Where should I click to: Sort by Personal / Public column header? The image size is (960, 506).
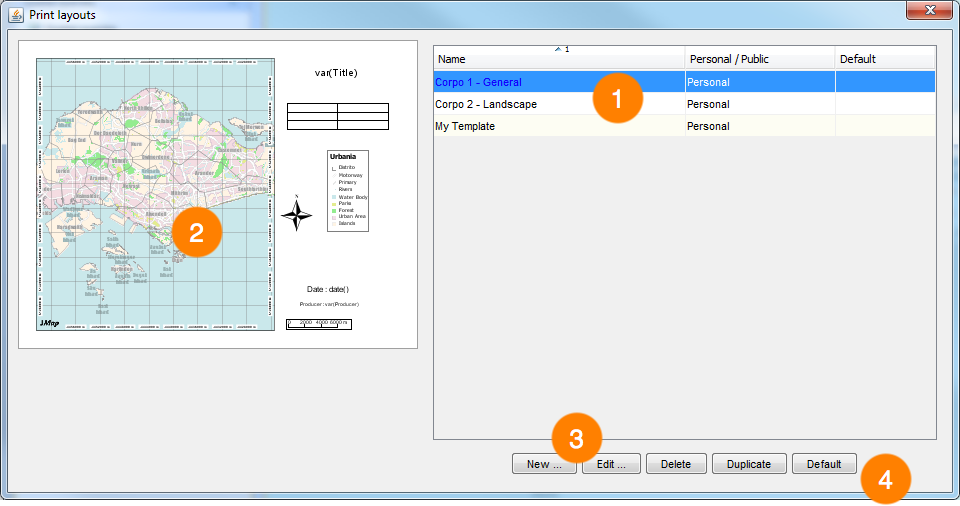click(760, 59)
